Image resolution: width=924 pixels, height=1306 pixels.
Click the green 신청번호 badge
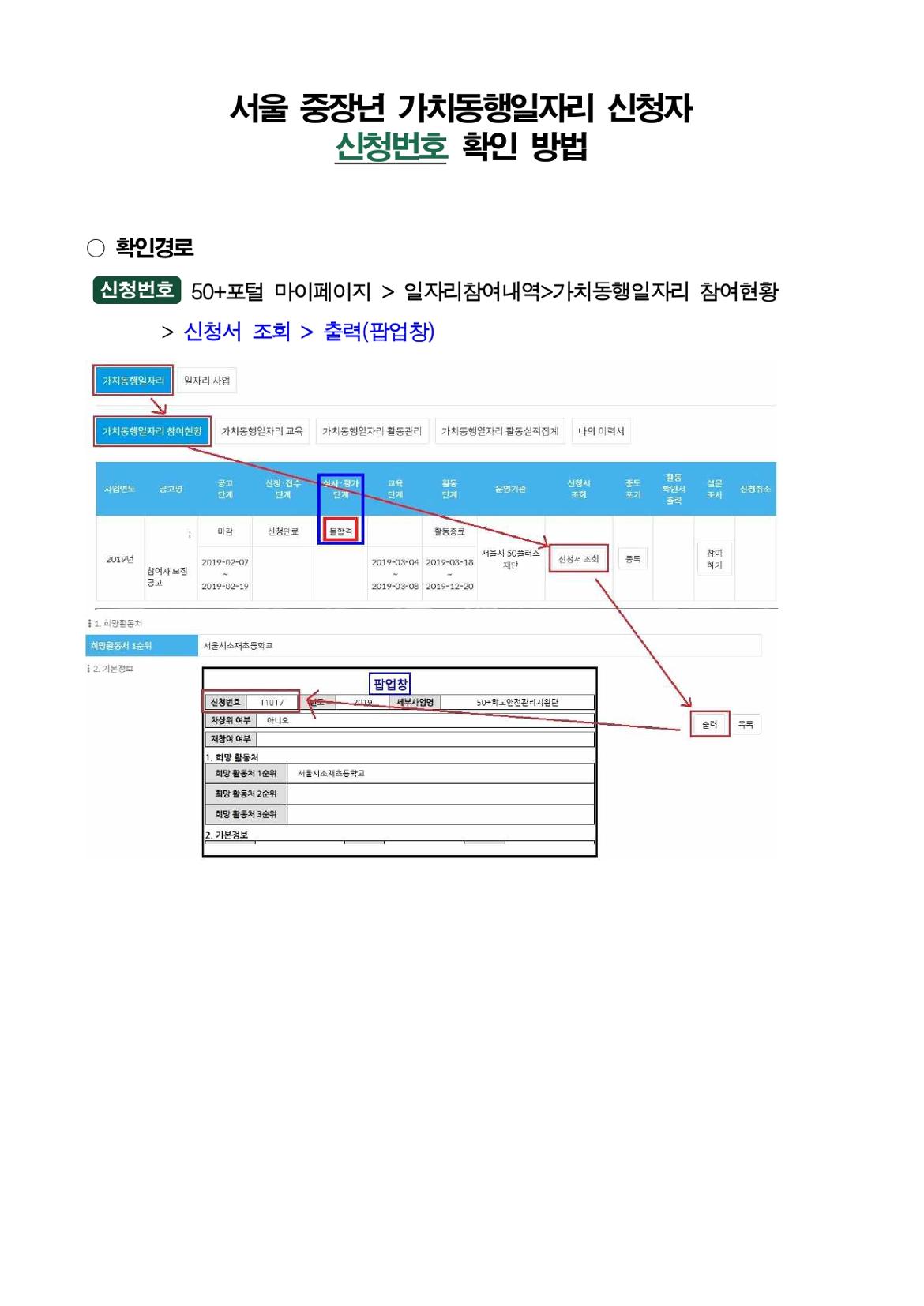pyautogui.click(x=137, y=290)
